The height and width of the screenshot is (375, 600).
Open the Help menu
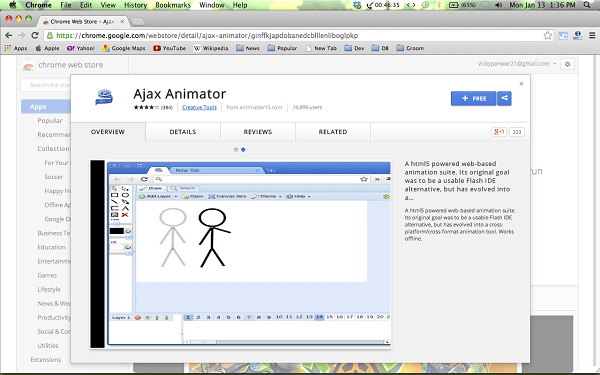(x=240, y=5)
